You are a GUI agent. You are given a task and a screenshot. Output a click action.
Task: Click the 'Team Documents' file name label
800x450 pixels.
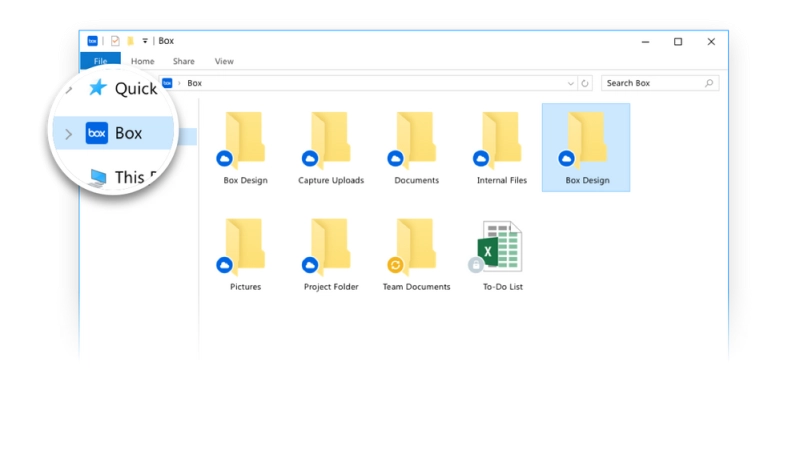(416, 287)
